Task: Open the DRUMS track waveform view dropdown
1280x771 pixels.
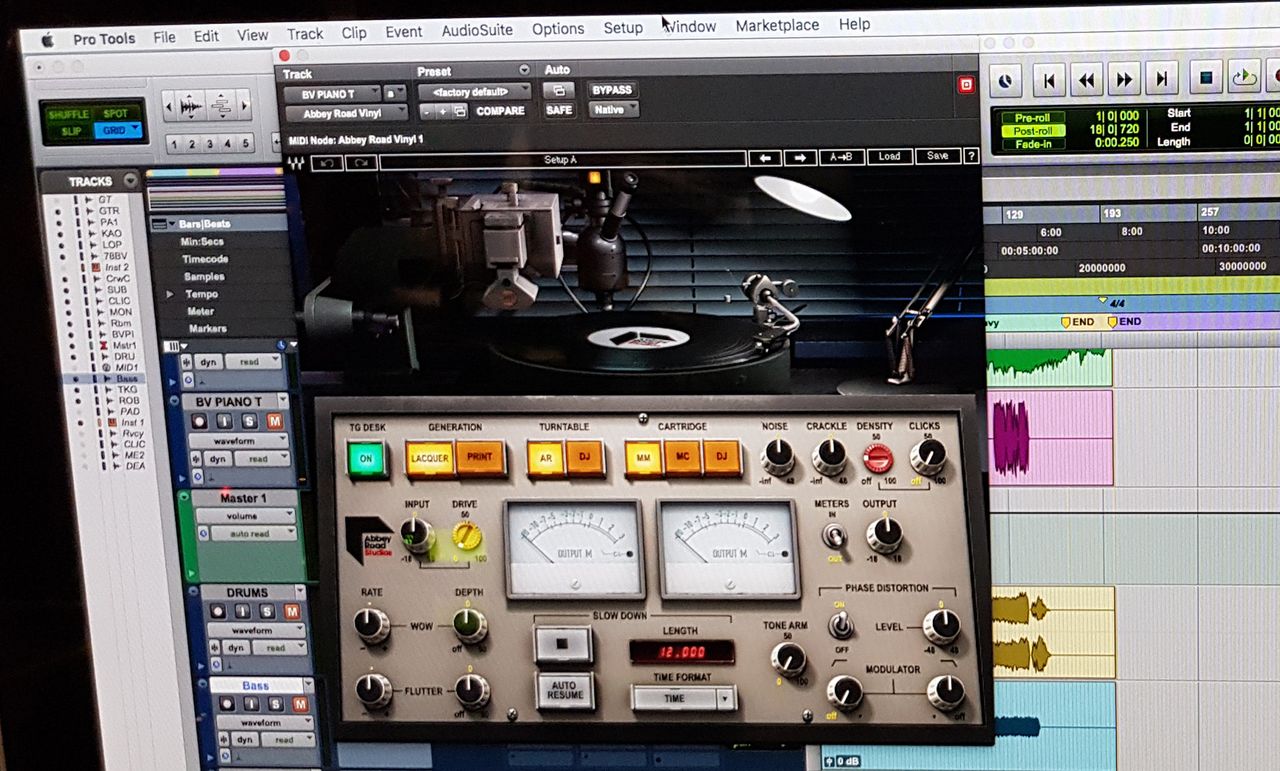Action: (x=256, y=630)
